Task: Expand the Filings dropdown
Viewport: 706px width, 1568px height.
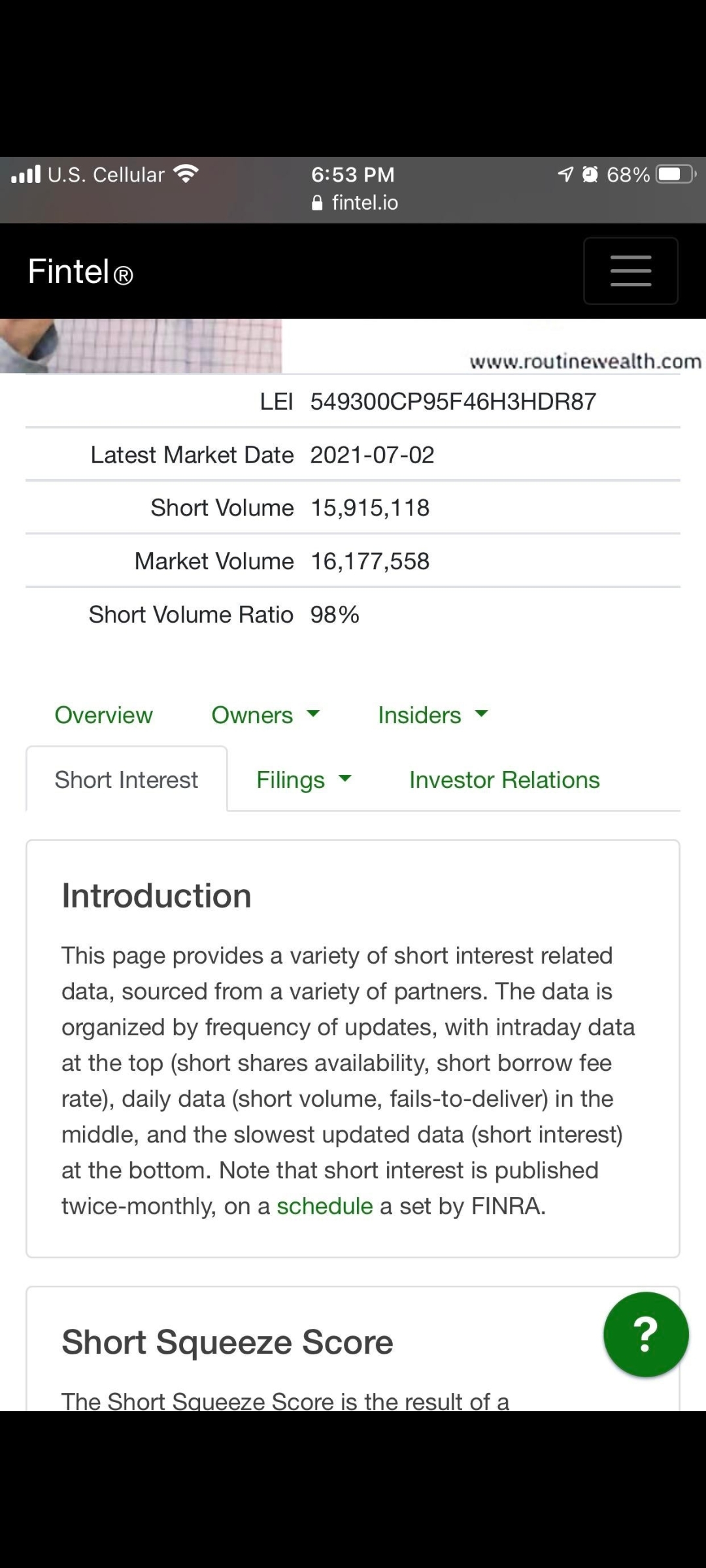Action: pos(304,779)
